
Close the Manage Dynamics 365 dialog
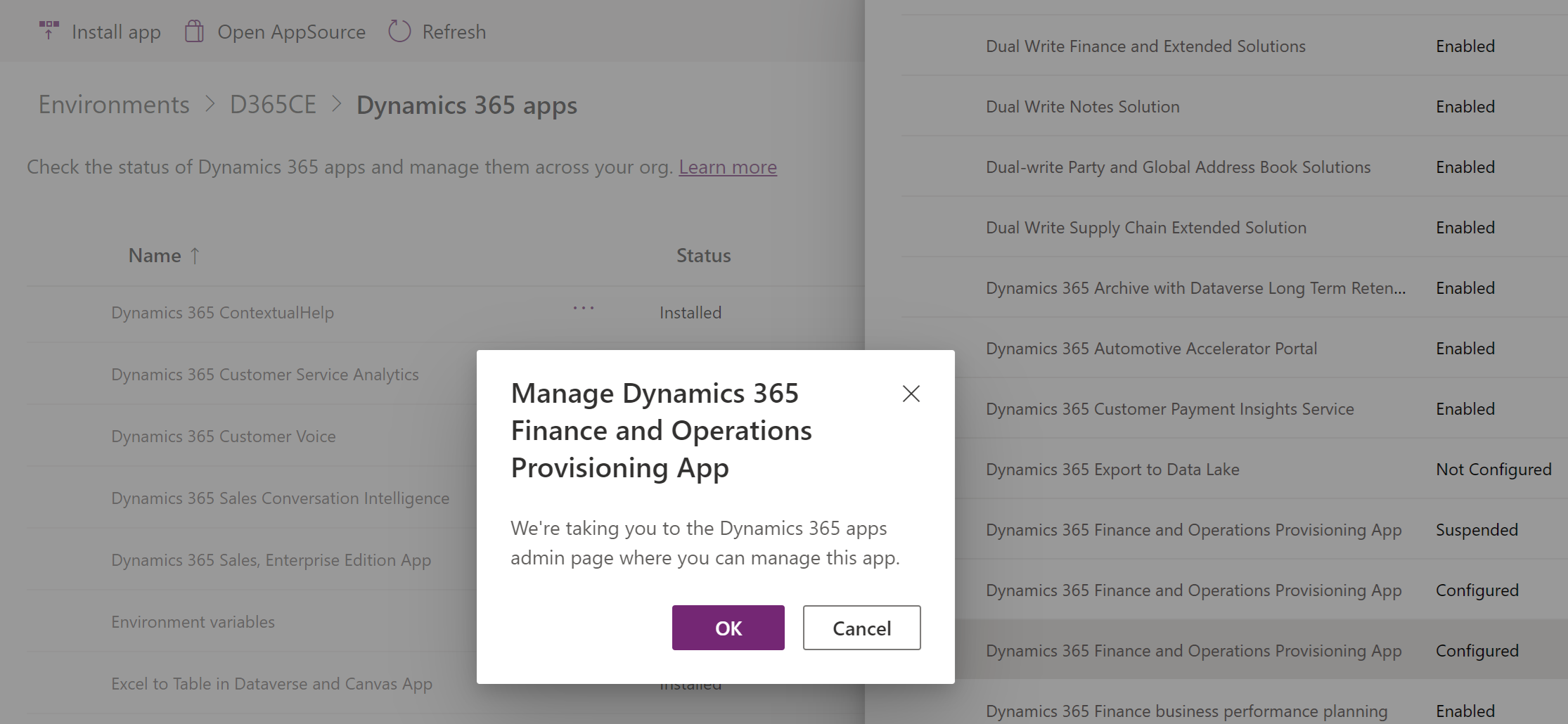coord(911,394)
